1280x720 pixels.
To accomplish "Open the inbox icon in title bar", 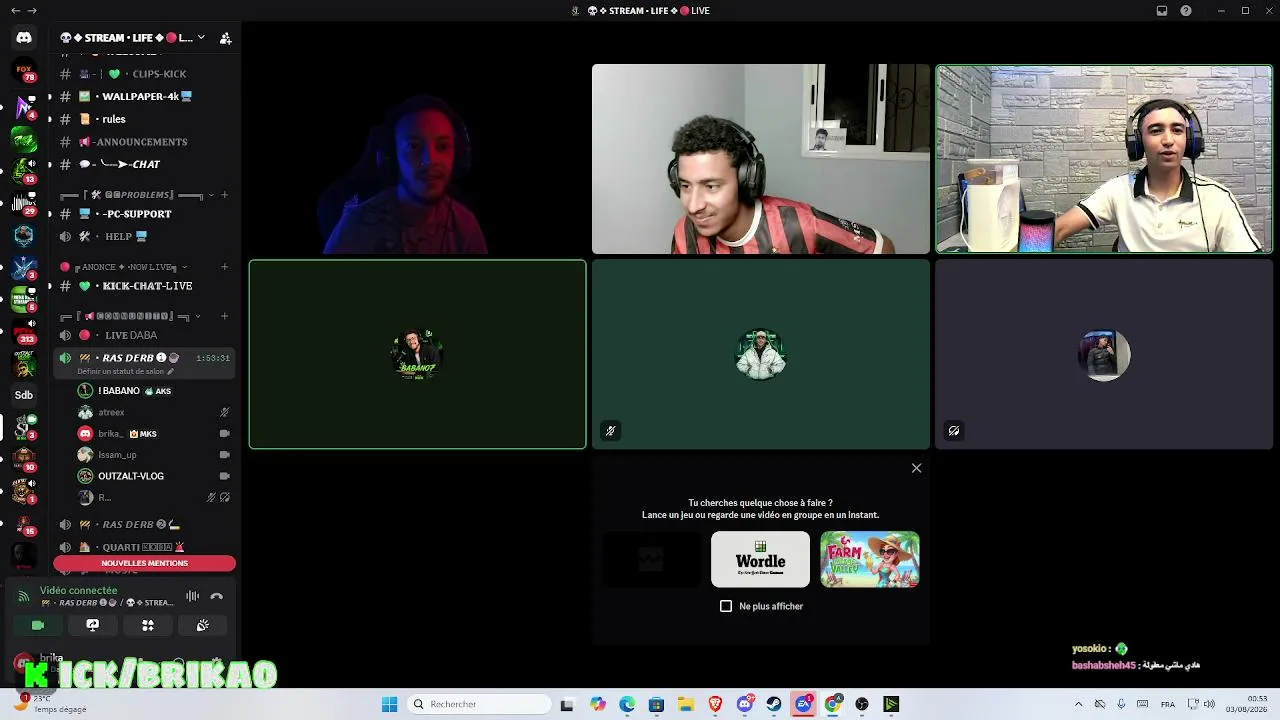I will [x=1162, y=11].
